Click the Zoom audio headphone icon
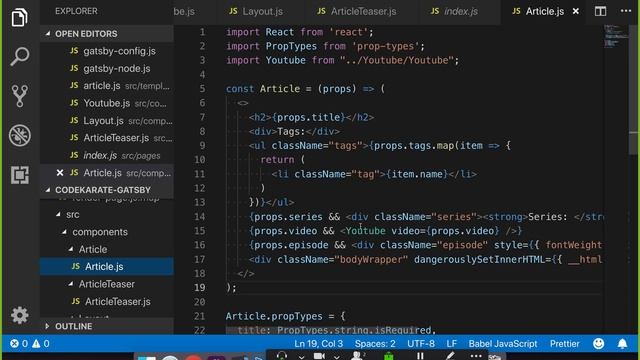 click(282, 356)
